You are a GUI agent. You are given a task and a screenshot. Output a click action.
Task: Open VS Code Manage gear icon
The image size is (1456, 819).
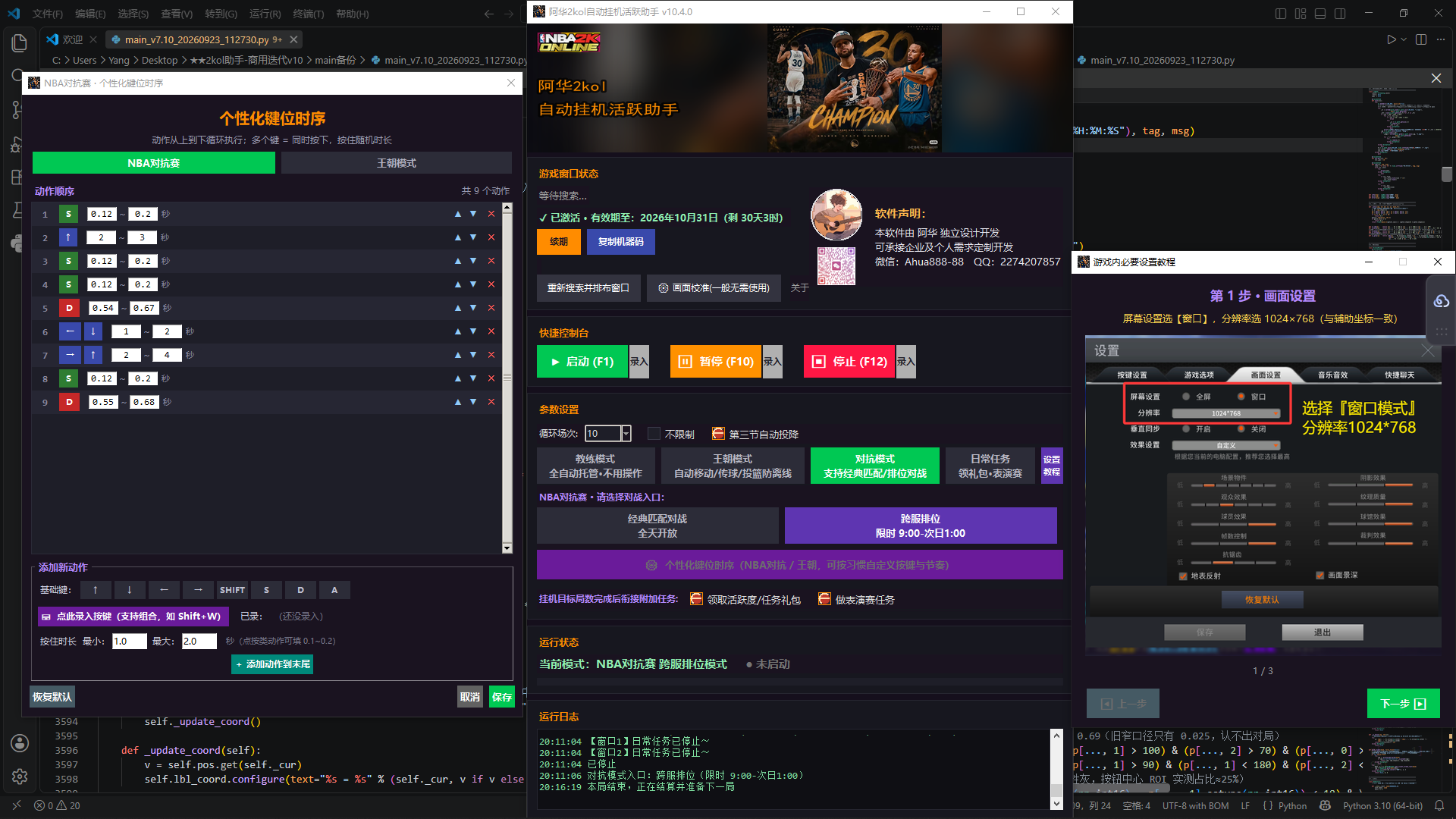tap(20, 777)
